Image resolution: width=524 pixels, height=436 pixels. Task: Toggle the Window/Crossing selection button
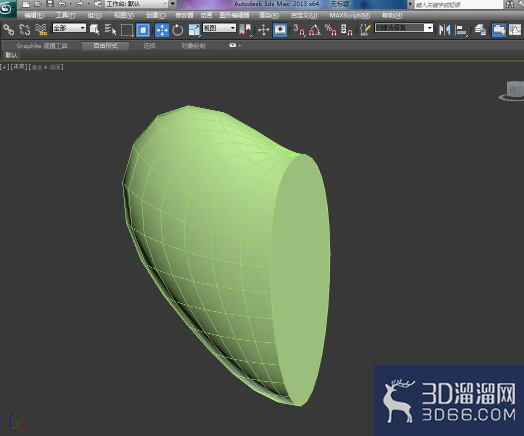143,30
